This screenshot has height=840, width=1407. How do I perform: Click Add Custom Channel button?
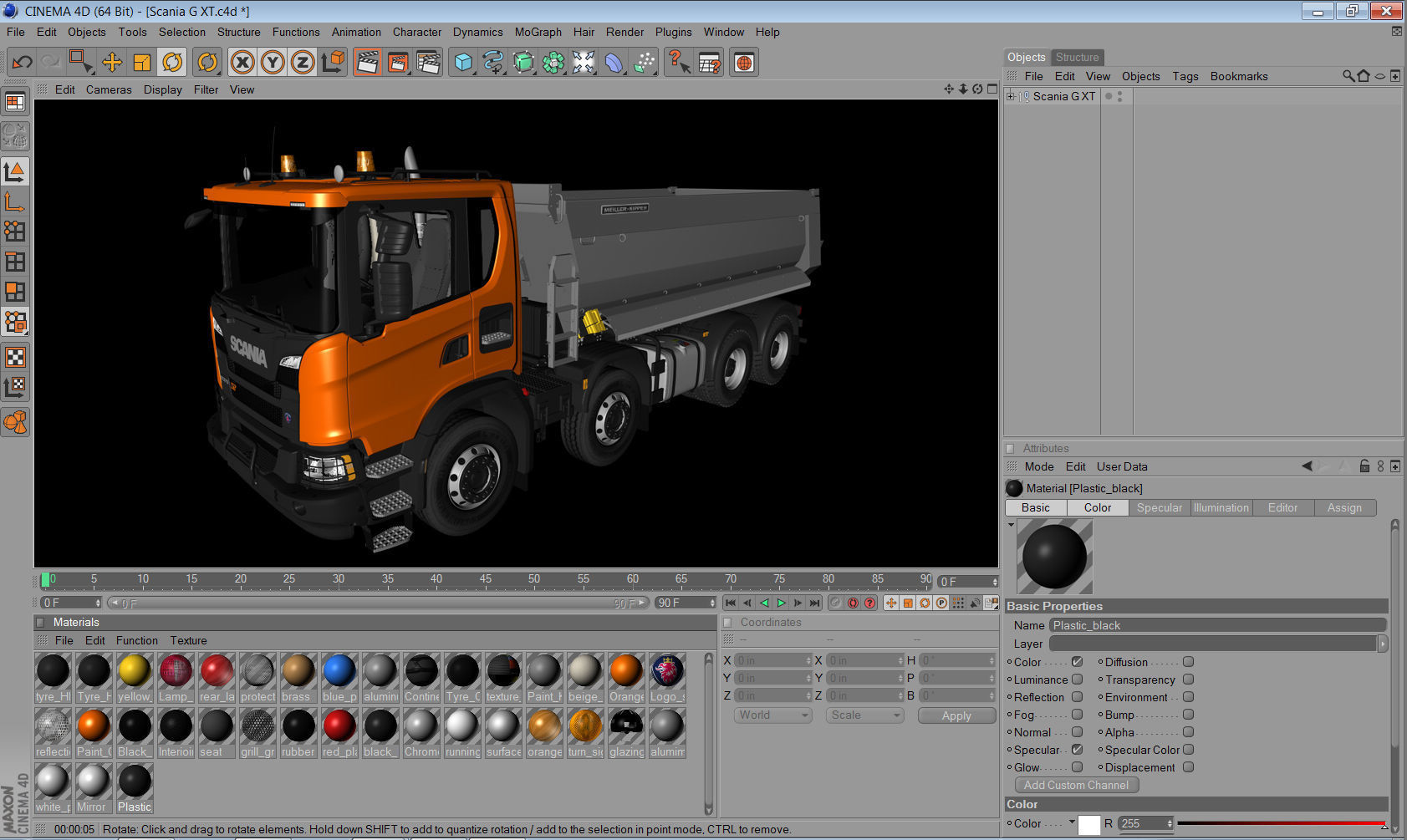pyautogui.click(x=1076, y=785)
